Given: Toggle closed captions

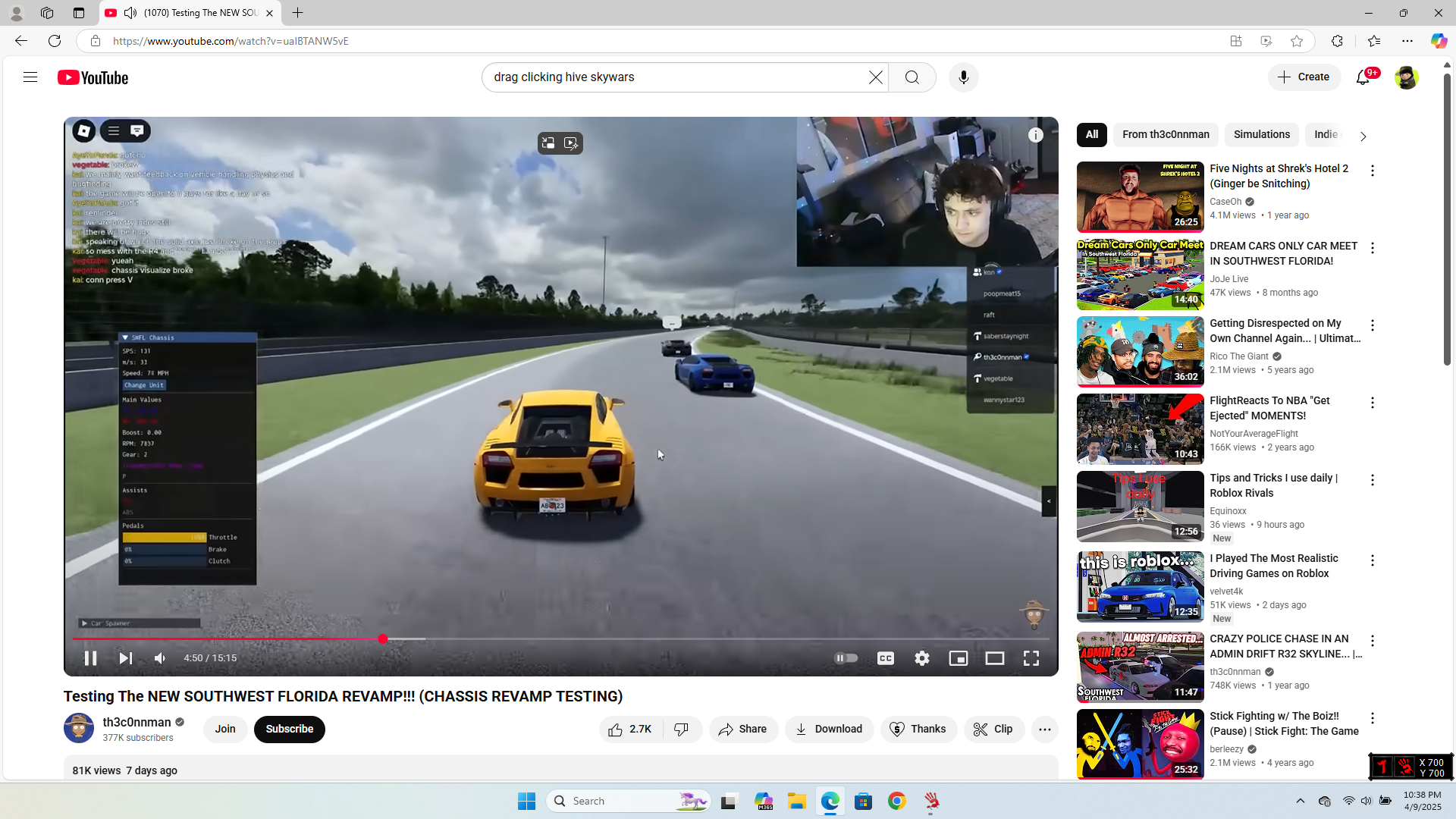Looking at the screenshot, I should [x=886, y=658].
